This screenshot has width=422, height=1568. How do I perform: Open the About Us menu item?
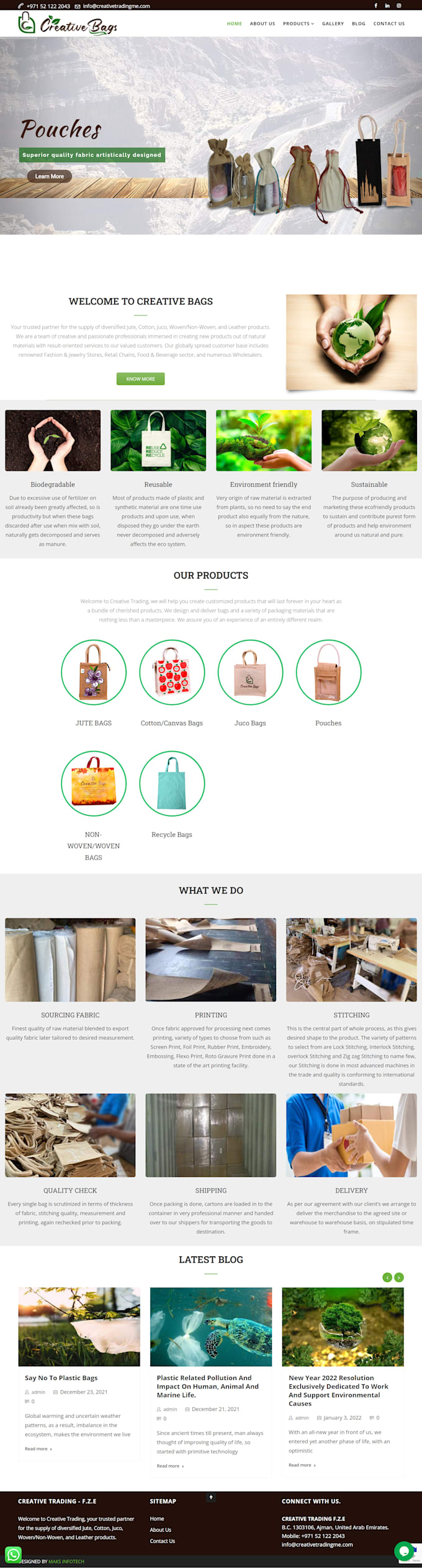(263, 24)
